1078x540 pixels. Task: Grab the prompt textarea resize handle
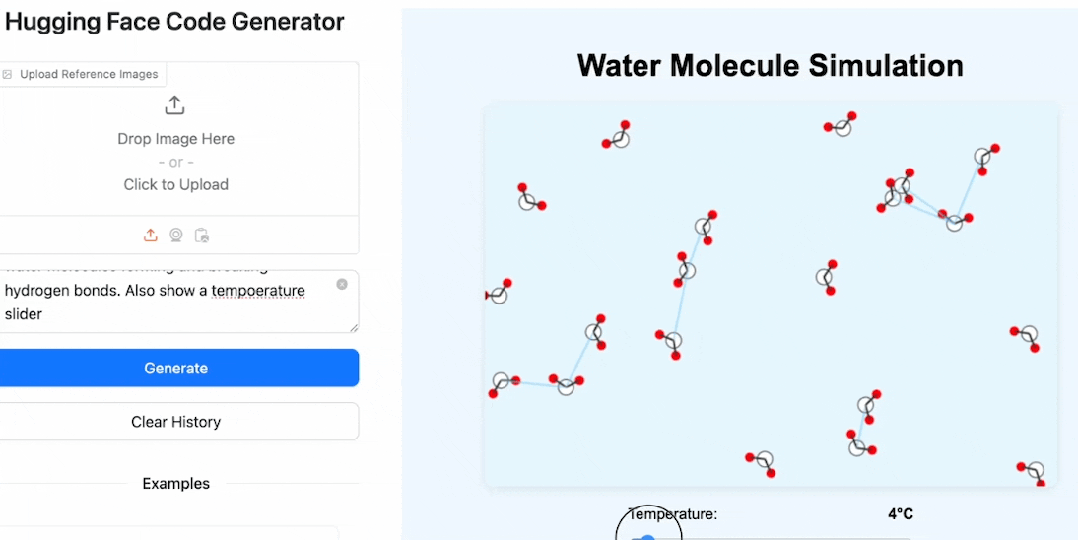click(353, 326)
